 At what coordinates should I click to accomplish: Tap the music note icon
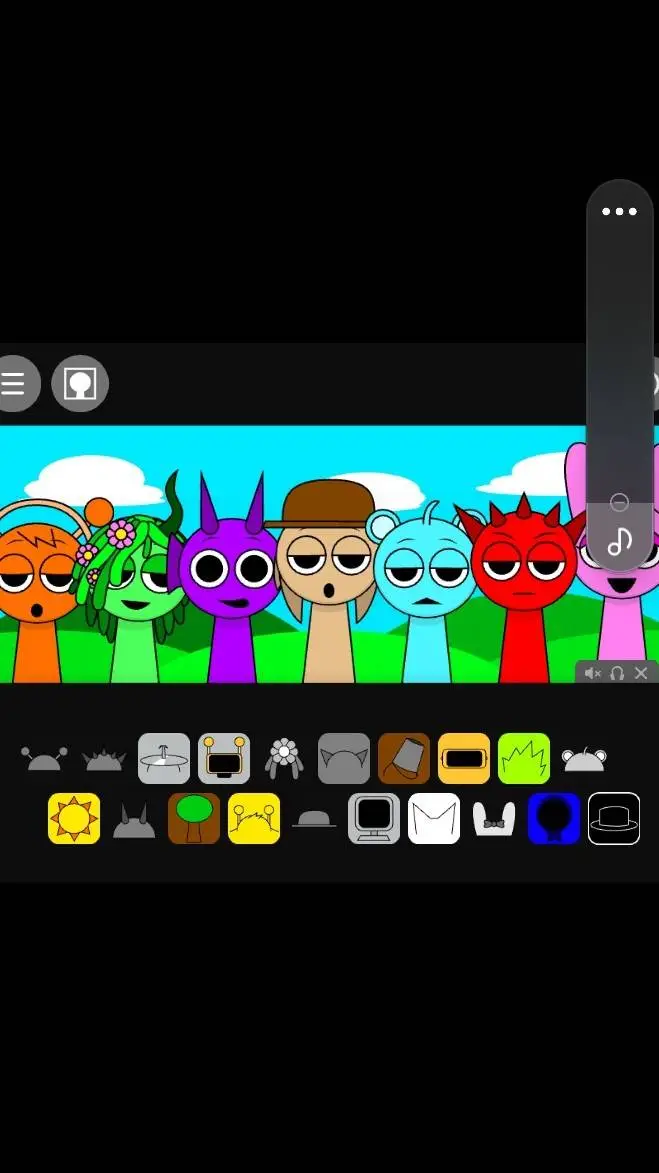[619, 542]
